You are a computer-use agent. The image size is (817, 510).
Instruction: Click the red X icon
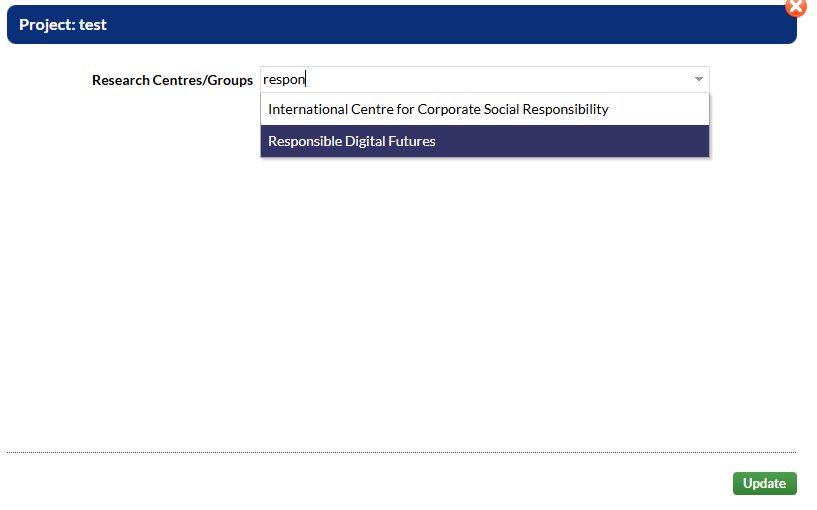[x=796, y=7]
